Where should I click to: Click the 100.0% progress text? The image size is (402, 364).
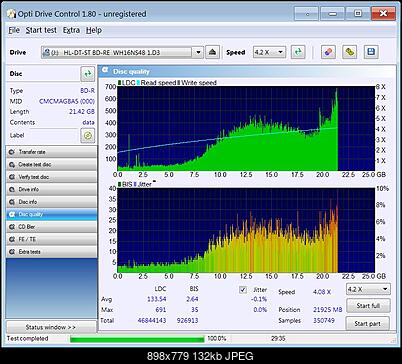point(217,338)
